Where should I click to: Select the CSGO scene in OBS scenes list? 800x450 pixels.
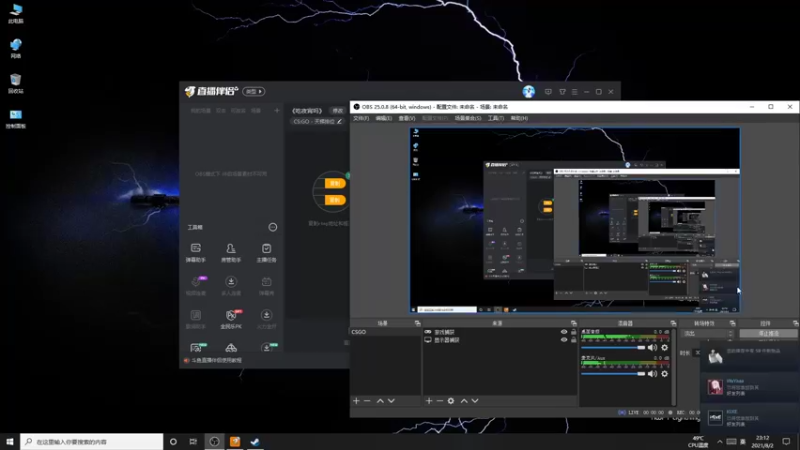[386, 332]
